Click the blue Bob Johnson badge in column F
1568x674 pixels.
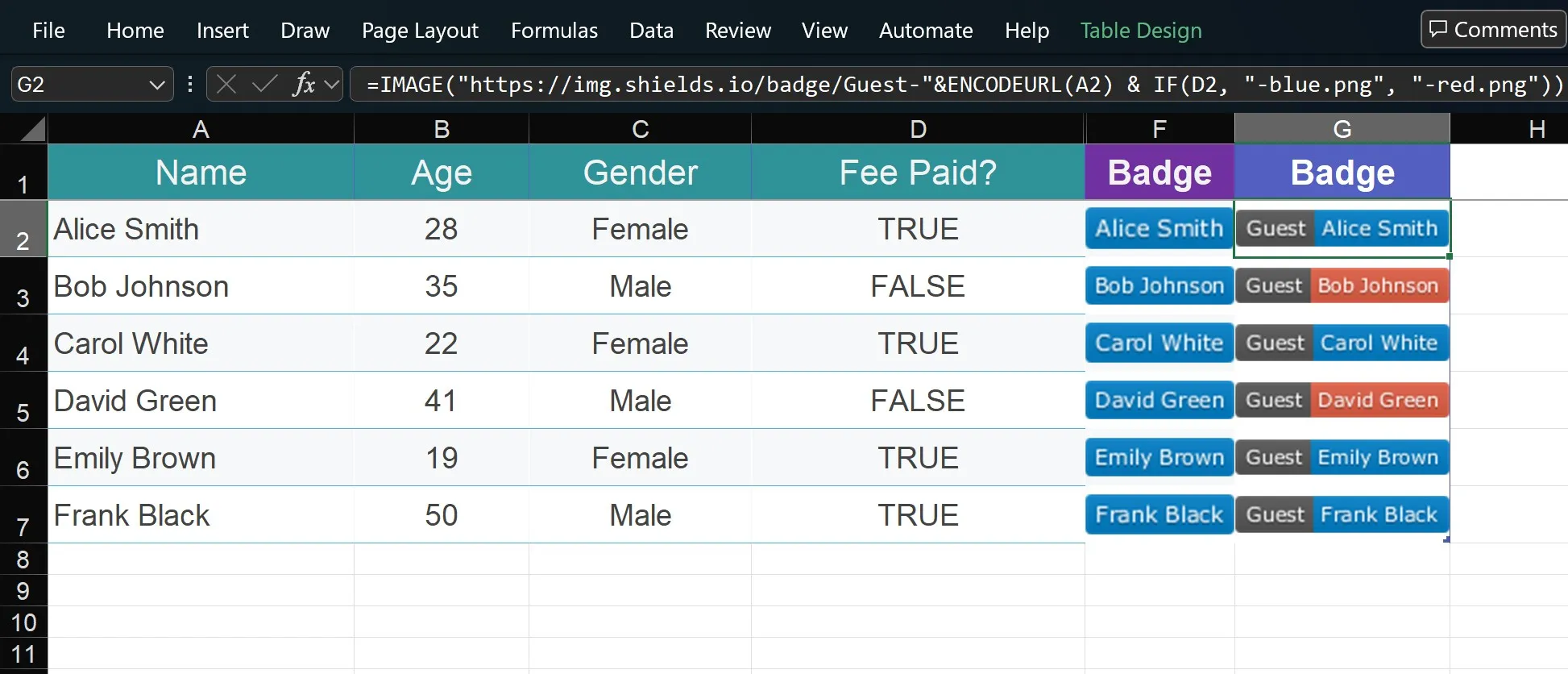[1159, 285]
